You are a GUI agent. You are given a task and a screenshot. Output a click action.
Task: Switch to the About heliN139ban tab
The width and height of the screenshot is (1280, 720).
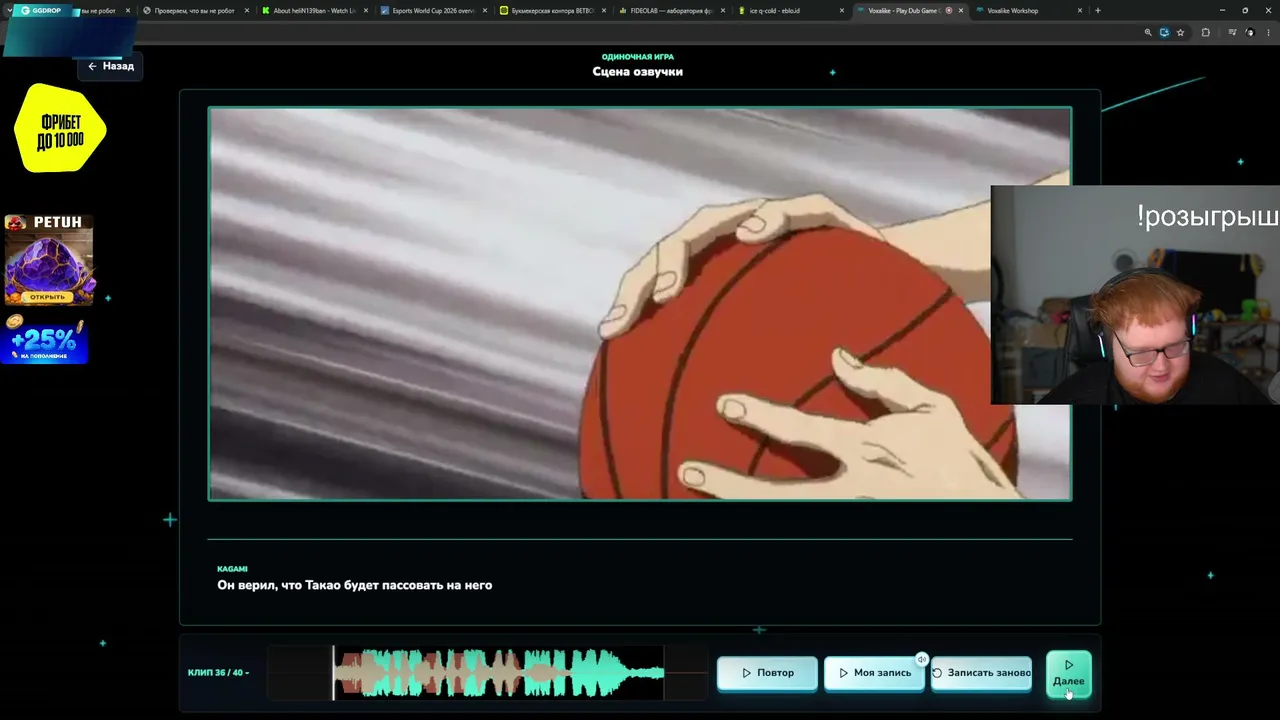[x=314, y=11]
